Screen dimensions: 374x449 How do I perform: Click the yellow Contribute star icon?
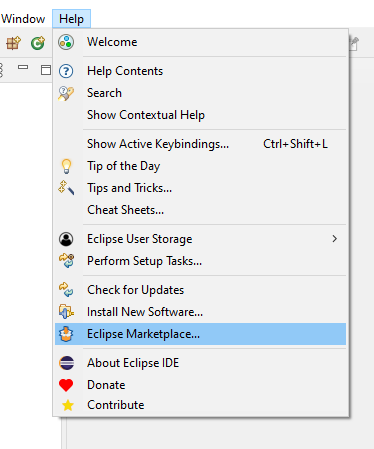pyautogui.click(x=68, y=405)
